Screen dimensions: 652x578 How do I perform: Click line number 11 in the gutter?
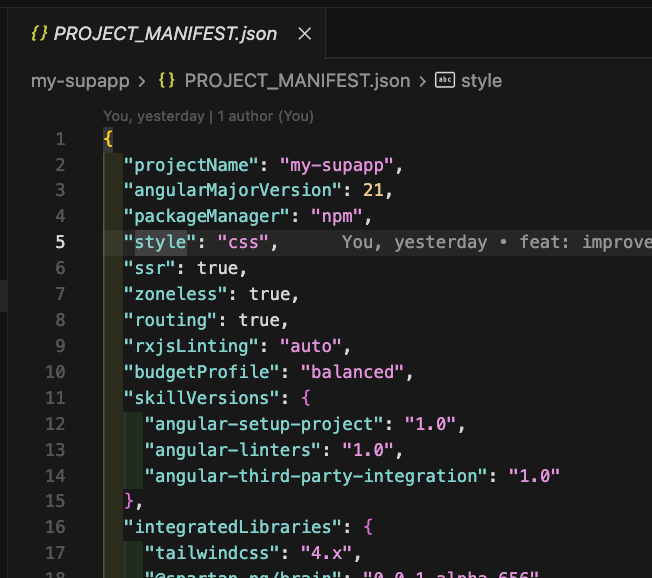tap(55, 398)
